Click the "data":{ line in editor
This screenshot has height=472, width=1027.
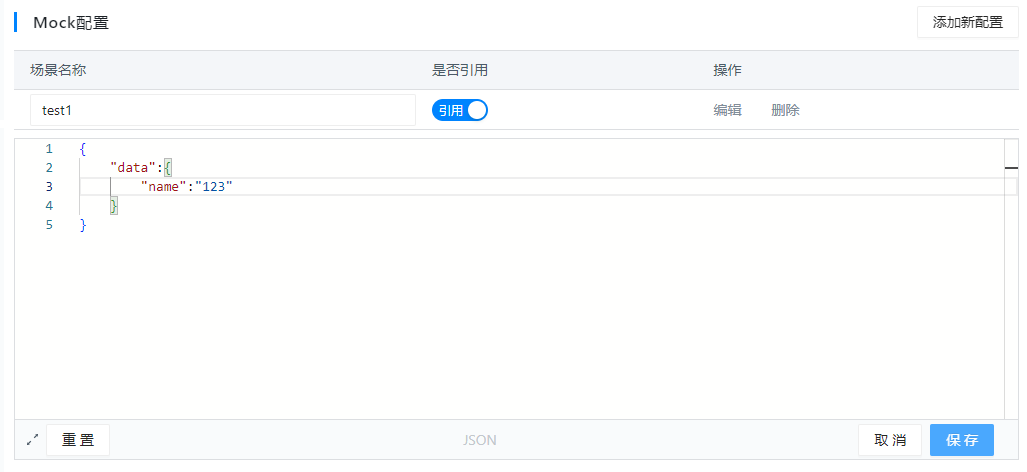point(140,168)
